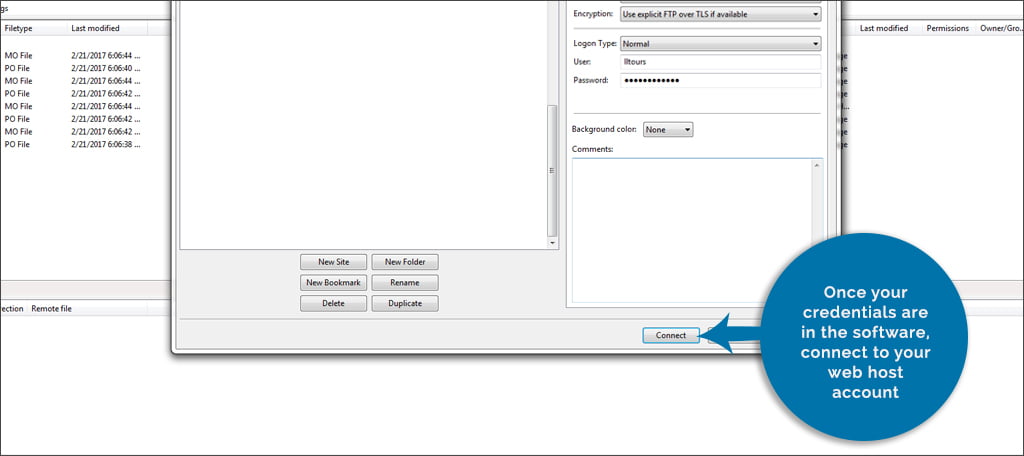Duplicate the selected site
The width and height of the screenshot is (1024, 456).
point(405,303)
